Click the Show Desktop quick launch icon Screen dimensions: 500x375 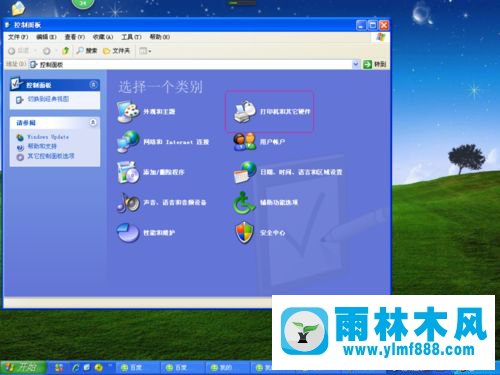(87, 367)
